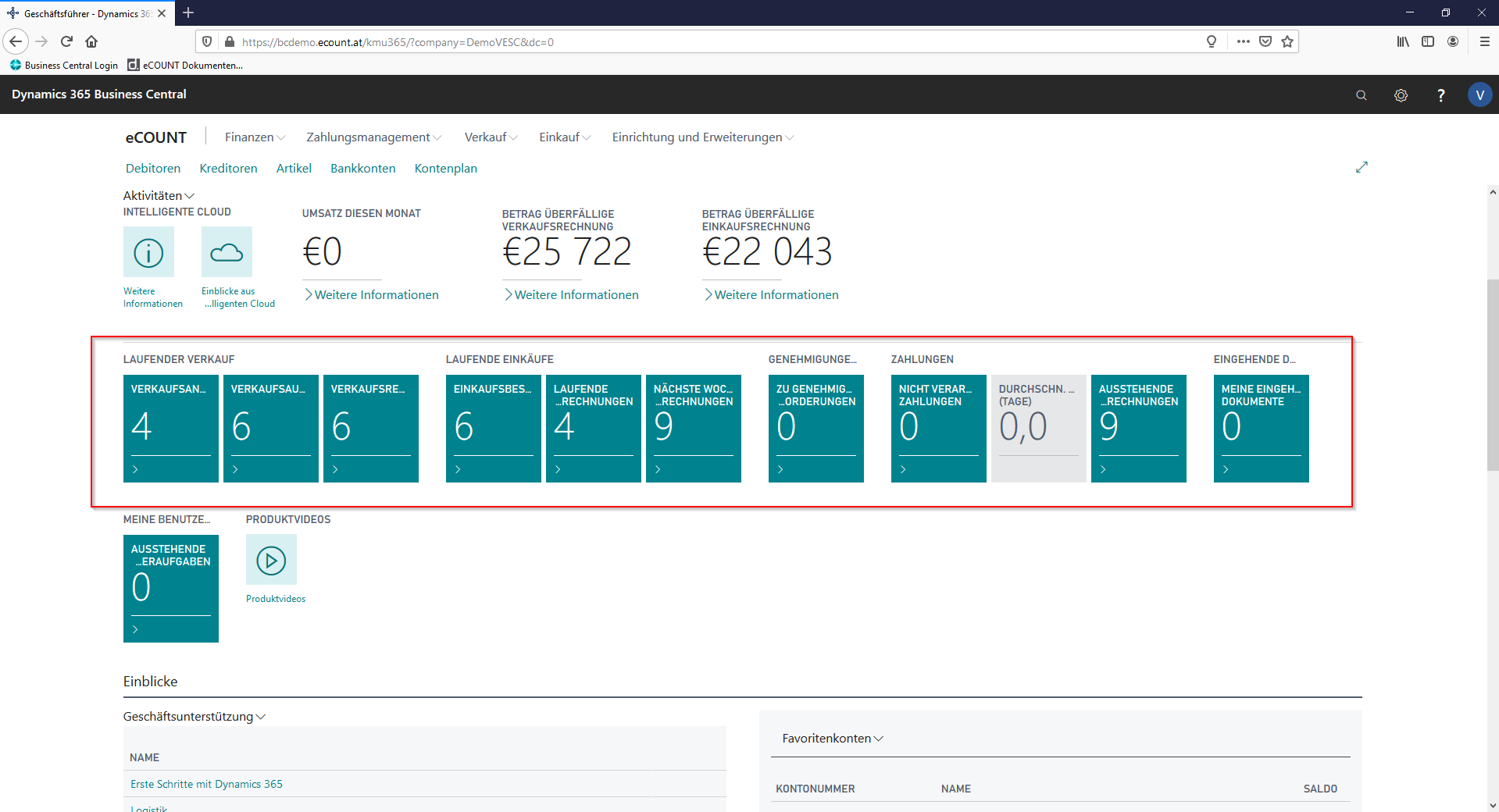The height and width of the screenshot is (812, 1499).
Task: Open Erste Schritte mit Dynamics 365
Action: click(206, 784)
